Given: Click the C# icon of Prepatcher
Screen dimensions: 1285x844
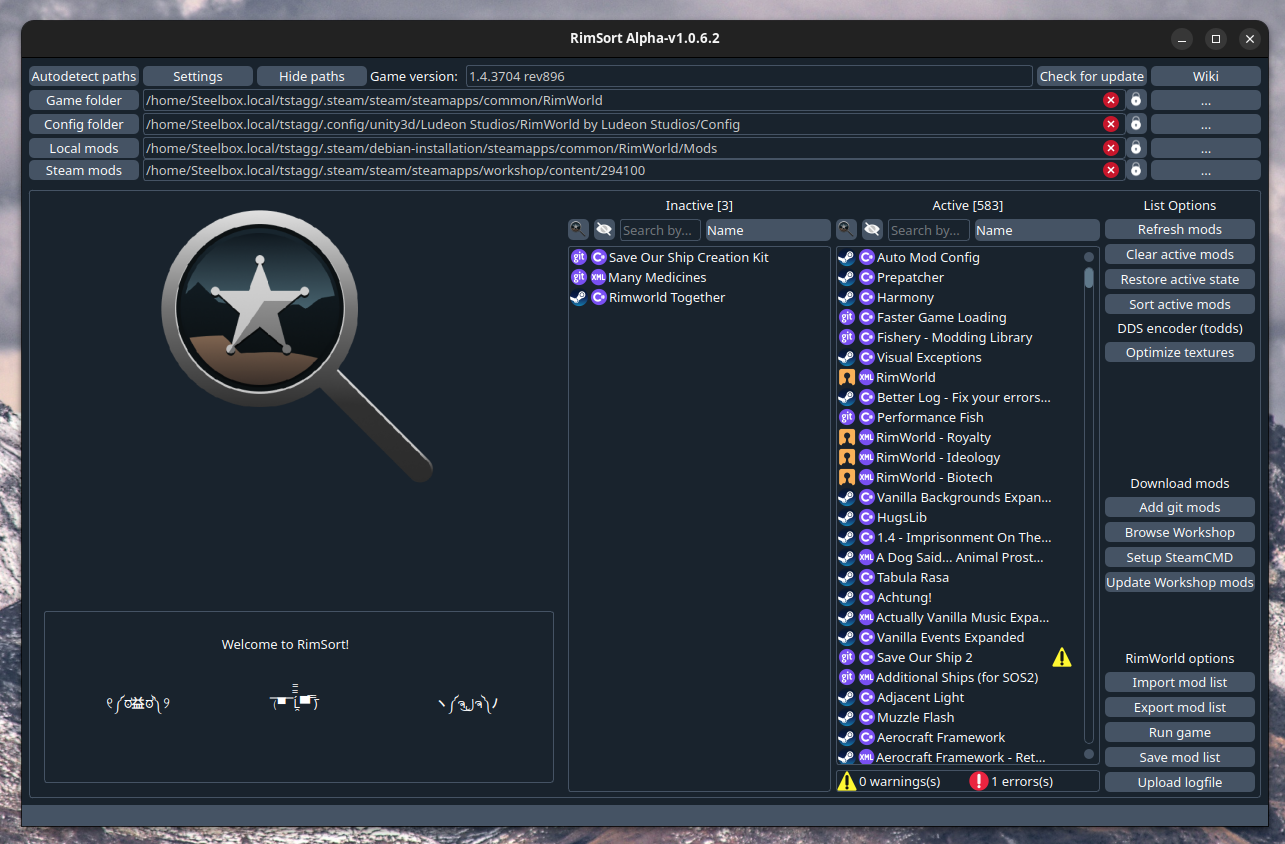Looking at the screenshot, I should pos(867,277).
